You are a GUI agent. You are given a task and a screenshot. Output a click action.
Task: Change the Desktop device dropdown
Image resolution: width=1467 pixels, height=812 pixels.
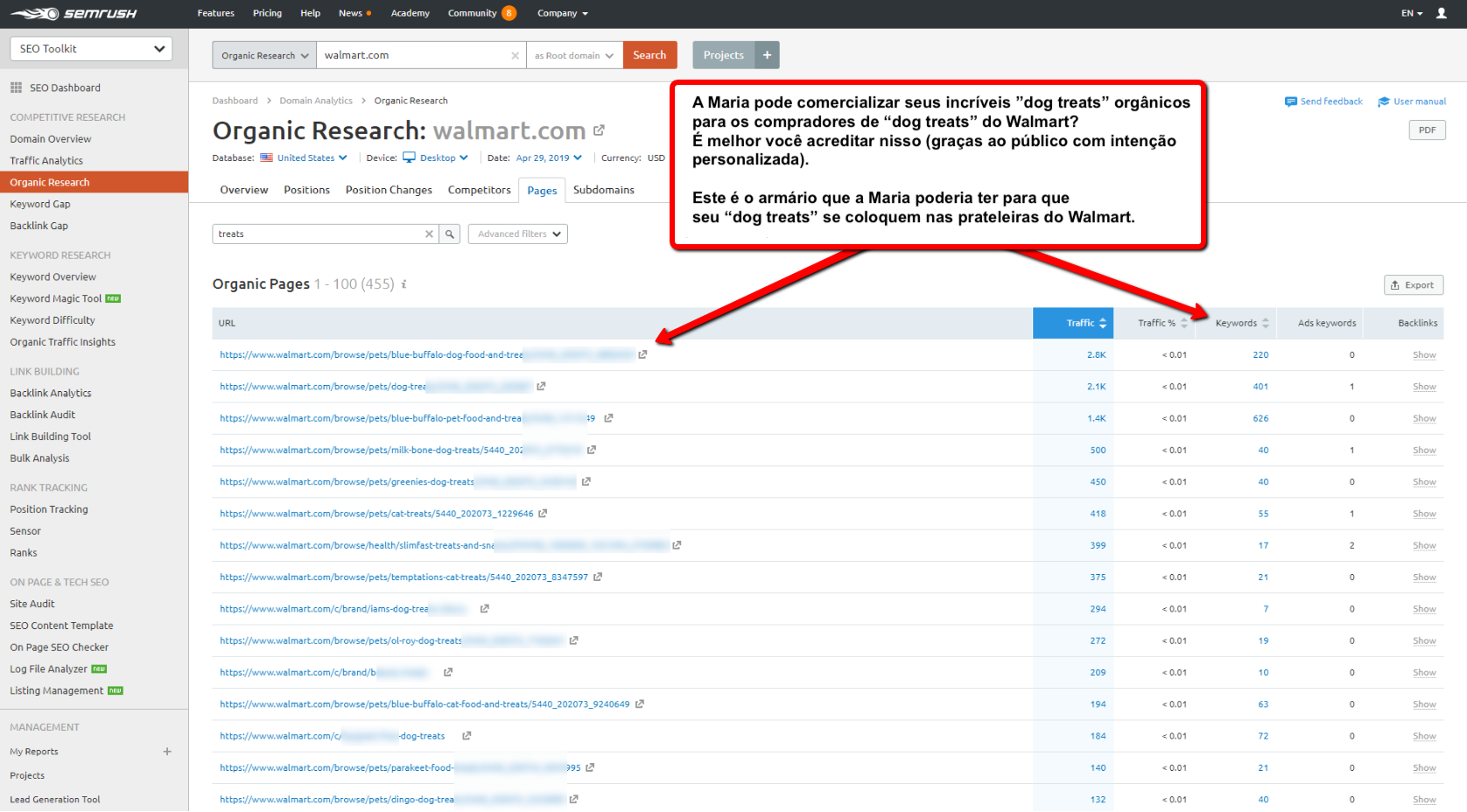tap(435, 157)
